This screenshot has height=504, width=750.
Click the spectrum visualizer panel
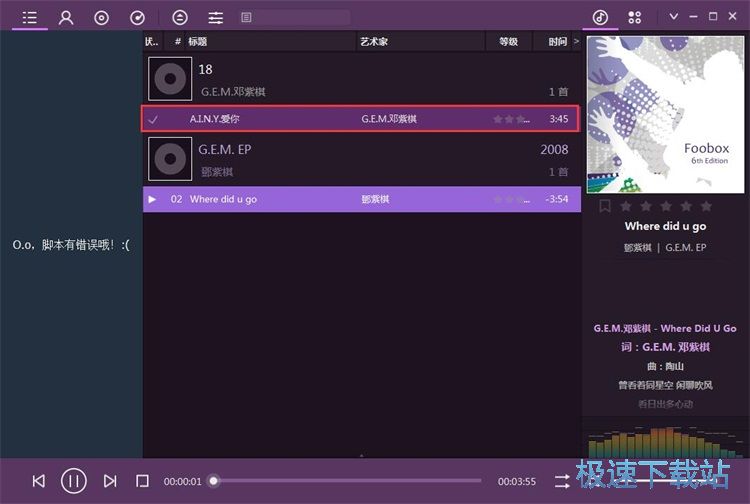(665, 440)
